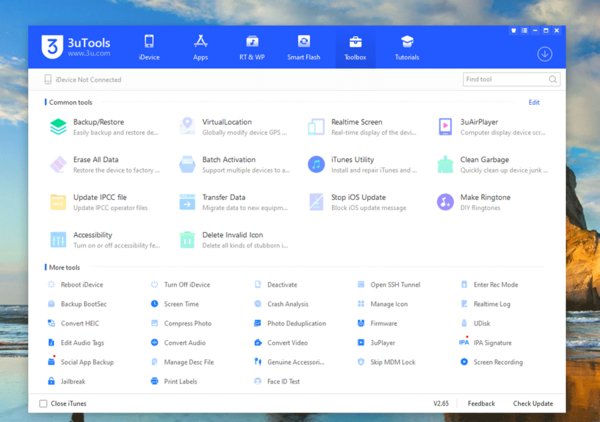Click the download arrow icon in header
Image resolution: width=600 pixels, height=422 pixels.
(x=545, y=54)
